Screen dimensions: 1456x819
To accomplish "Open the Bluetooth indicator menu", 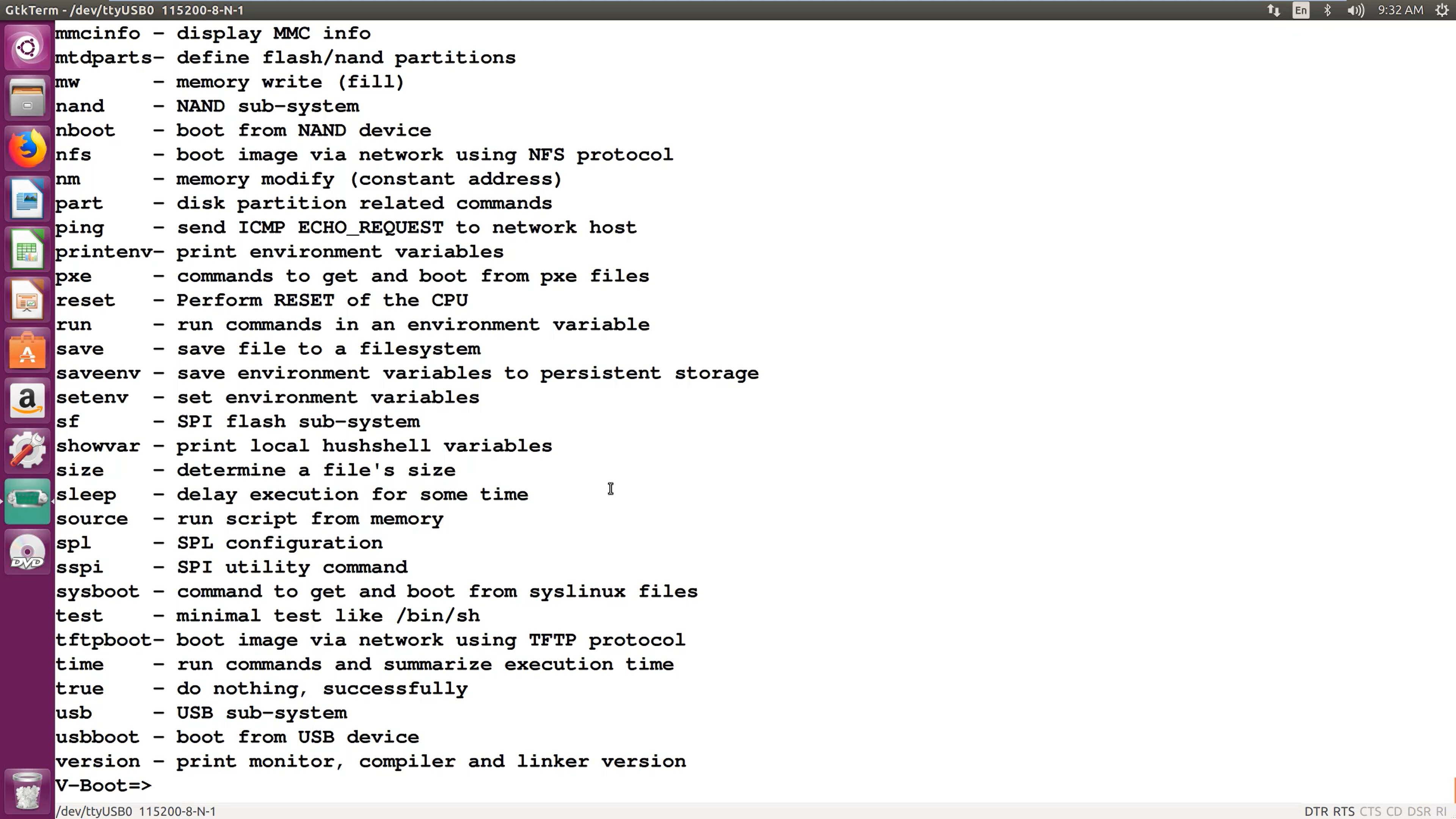I will 1327,10.
